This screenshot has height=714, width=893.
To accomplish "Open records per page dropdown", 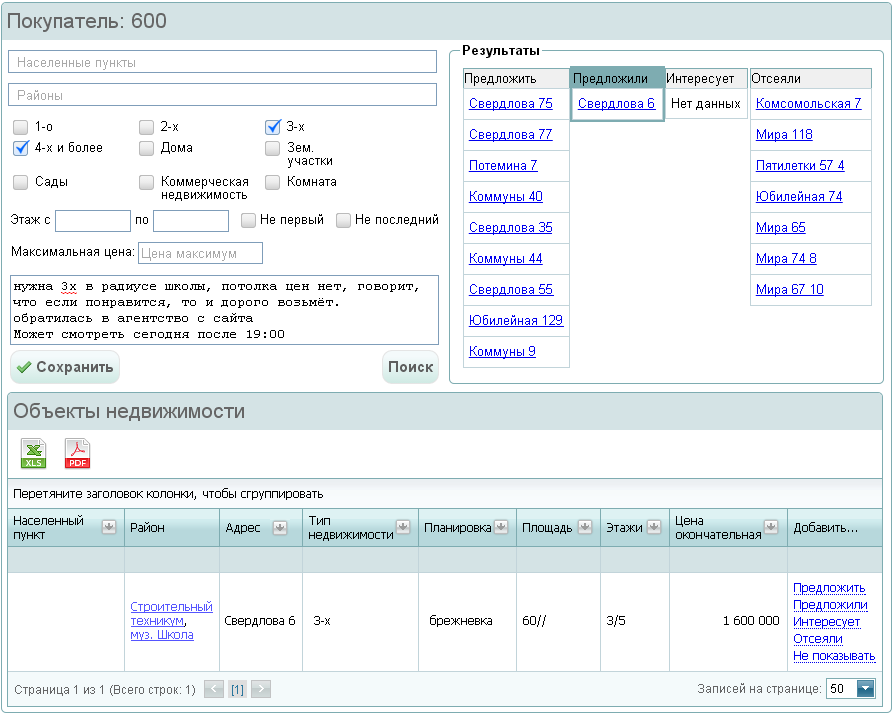I will coord(865,689).
